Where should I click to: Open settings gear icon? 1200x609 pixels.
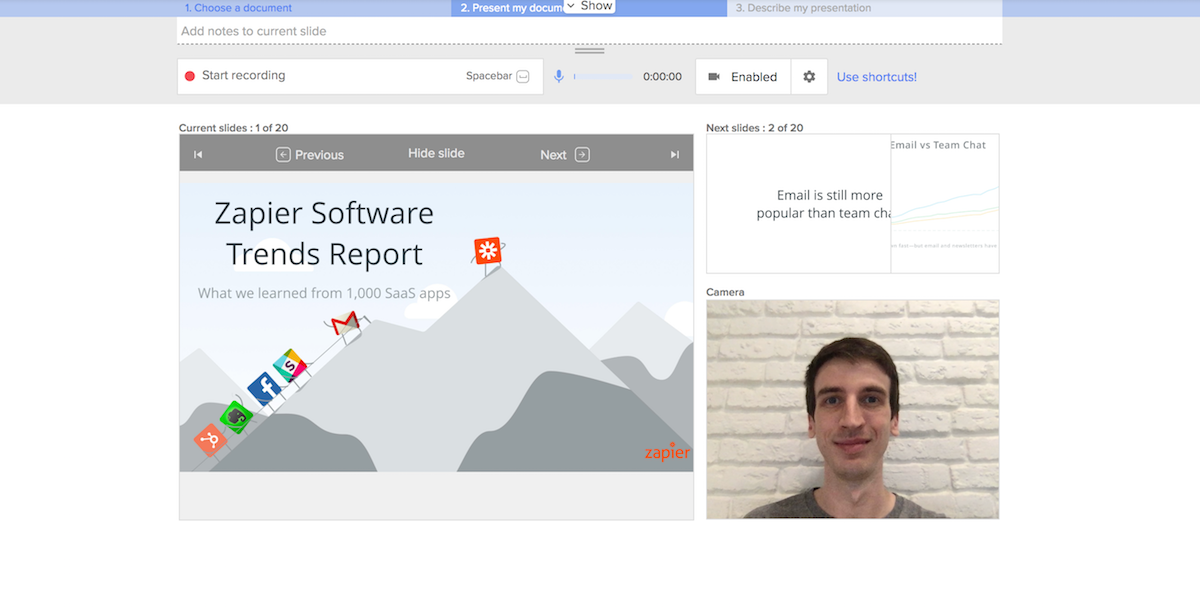click(809, 77)
